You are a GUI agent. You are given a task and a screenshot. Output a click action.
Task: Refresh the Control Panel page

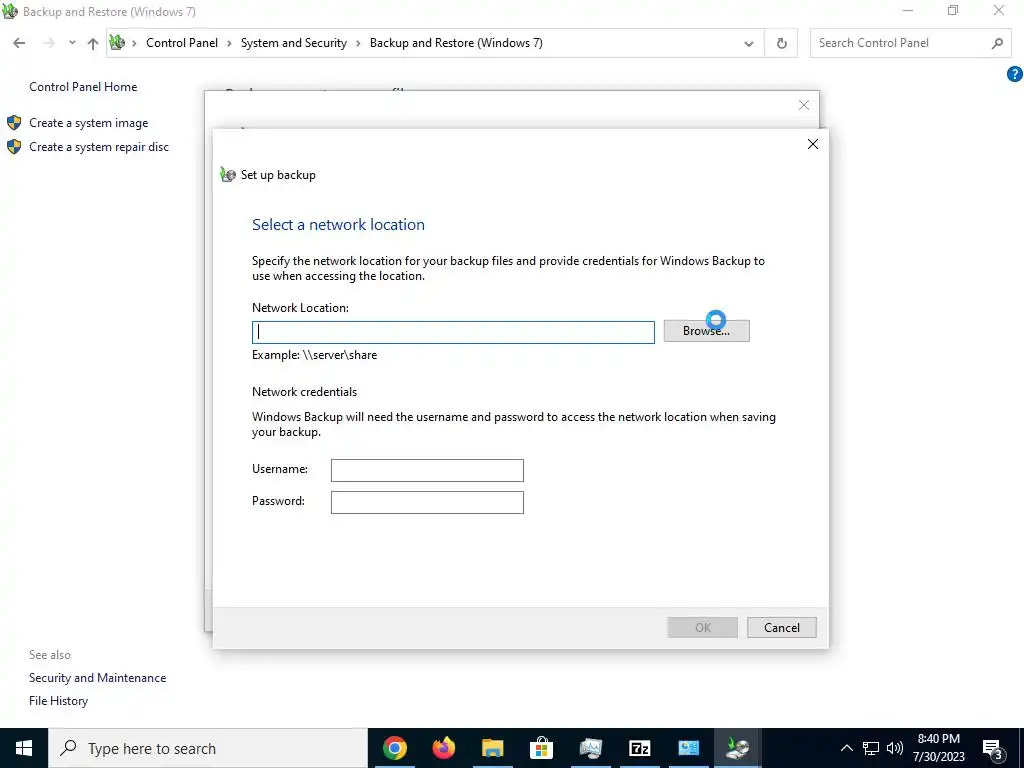tap(781, 44)
